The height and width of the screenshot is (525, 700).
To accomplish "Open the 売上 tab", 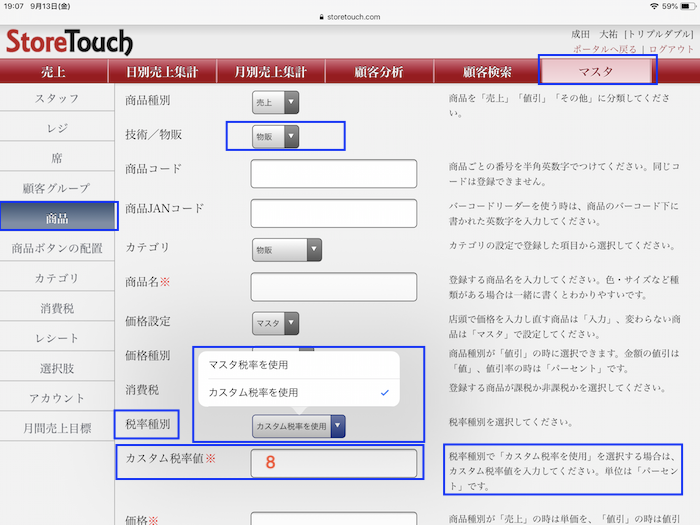I will 56,71.
